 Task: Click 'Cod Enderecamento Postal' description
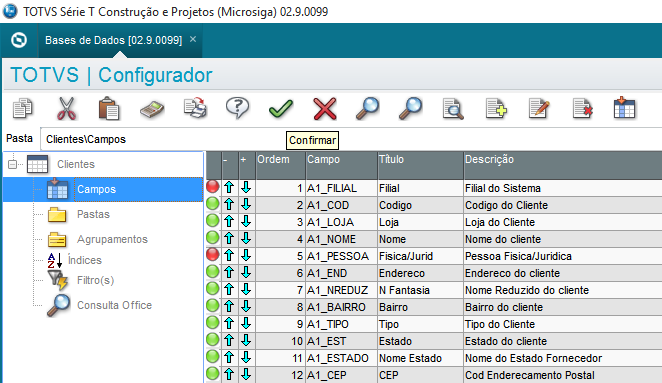562,375
